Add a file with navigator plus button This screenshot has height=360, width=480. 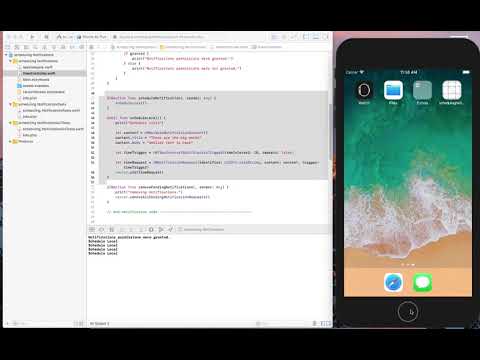tap(8, 323)
